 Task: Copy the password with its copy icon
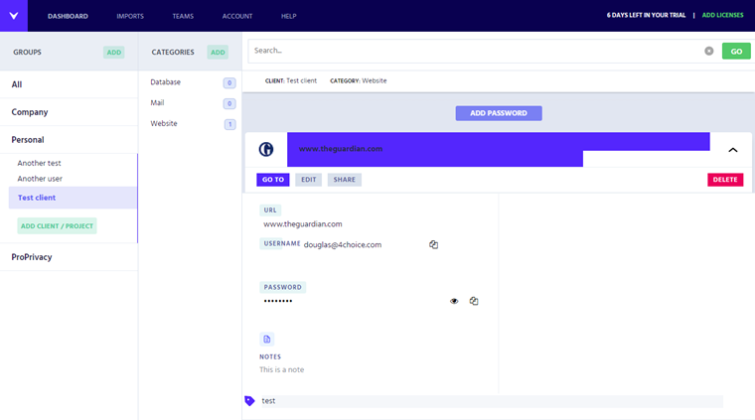coord(474,301)
